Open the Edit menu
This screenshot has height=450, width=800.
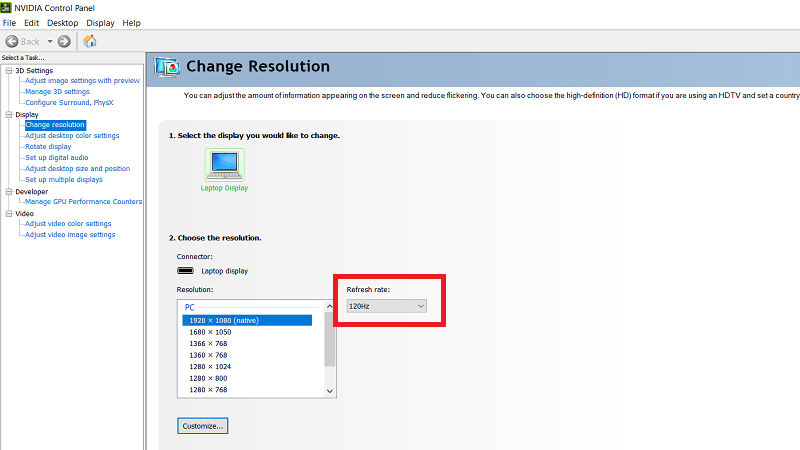[31, 23]
